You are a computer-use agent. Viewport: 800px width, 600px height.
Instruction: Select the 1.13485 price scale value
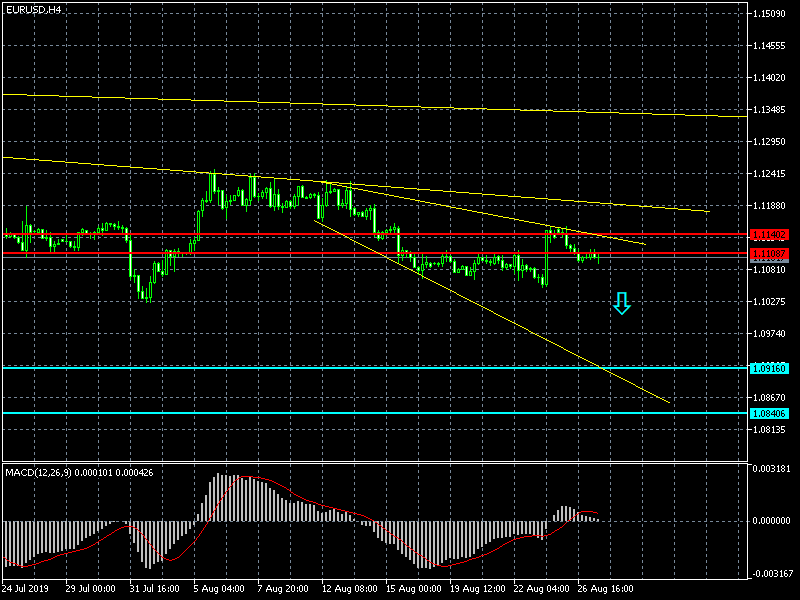(x=769, y=110)
